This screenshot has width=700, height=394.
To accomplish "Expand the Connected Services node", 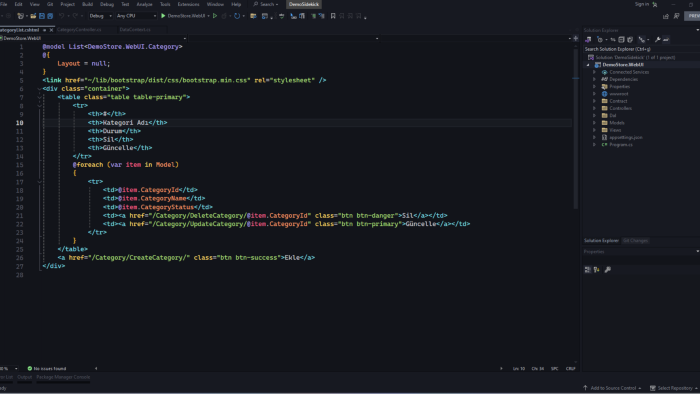I will 594,72.
